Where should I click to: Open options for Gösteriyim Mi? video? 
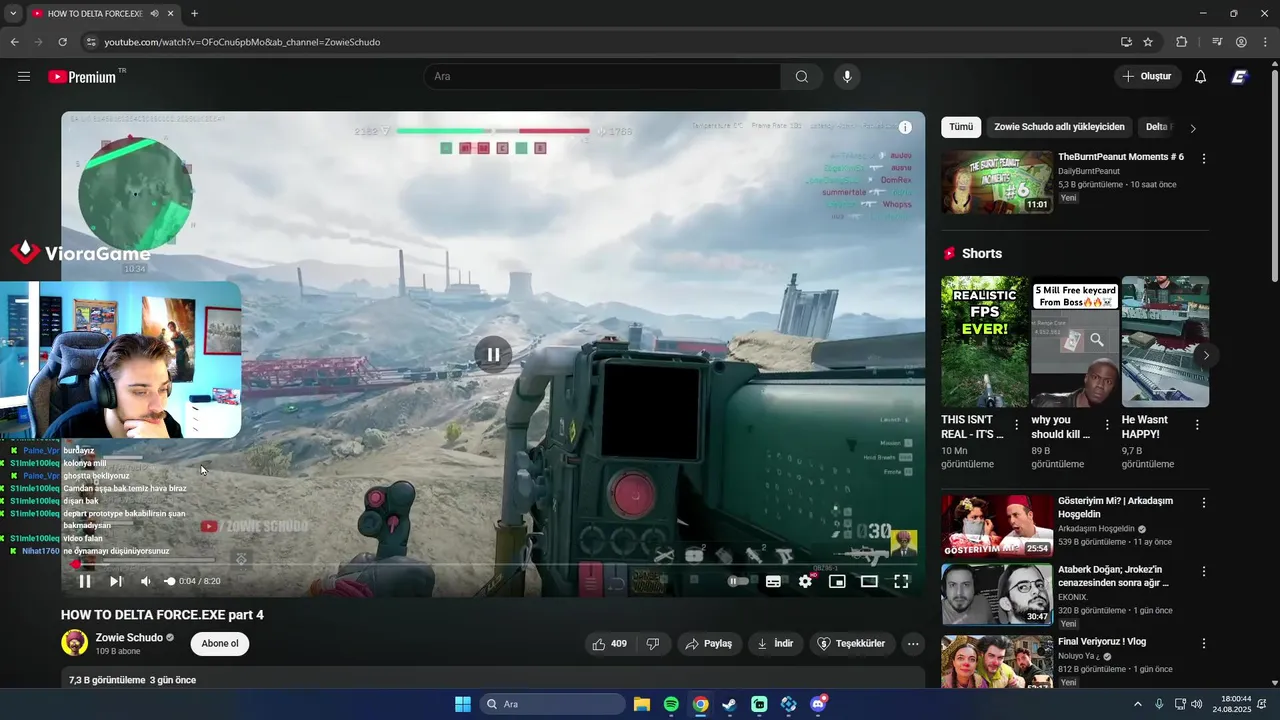(1203, 503)
